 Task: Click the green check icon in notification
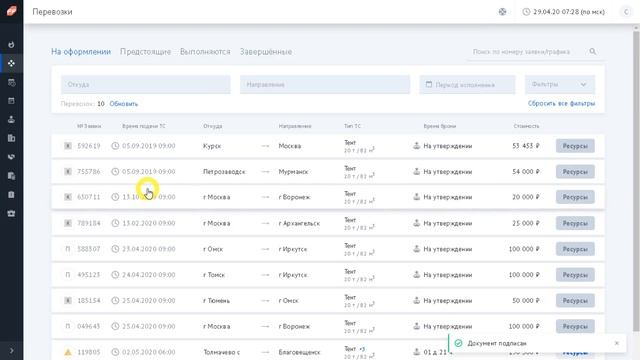pyautogui.click(x=458, y=343)
